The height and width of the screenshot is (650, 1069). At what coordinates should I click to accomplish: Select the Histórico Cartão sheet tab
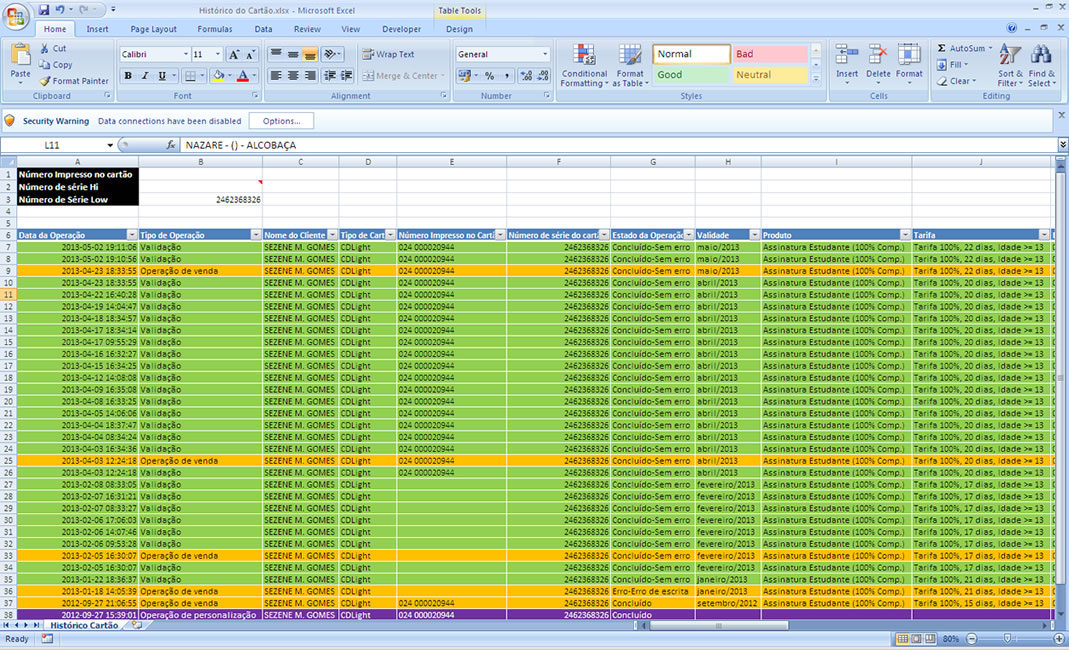pyautogui.click(x=83, y=625)
